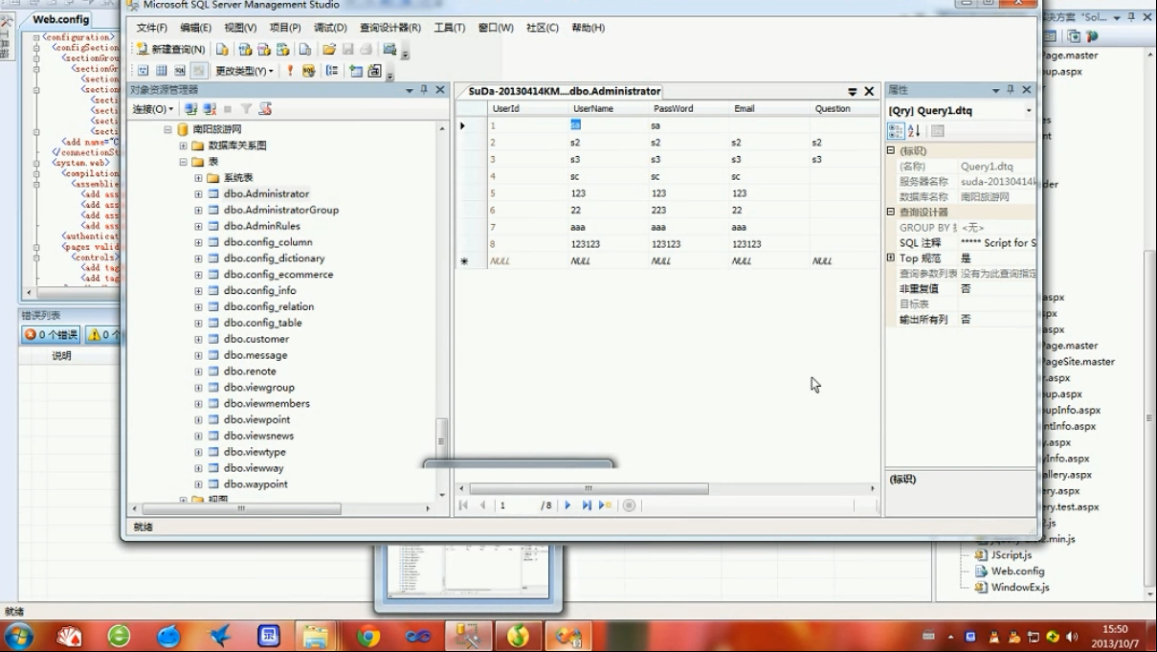This screenshot has width=1157, height=652.
Task: Close the dbo.Administrator document tab
Action: tap(869, 91)
